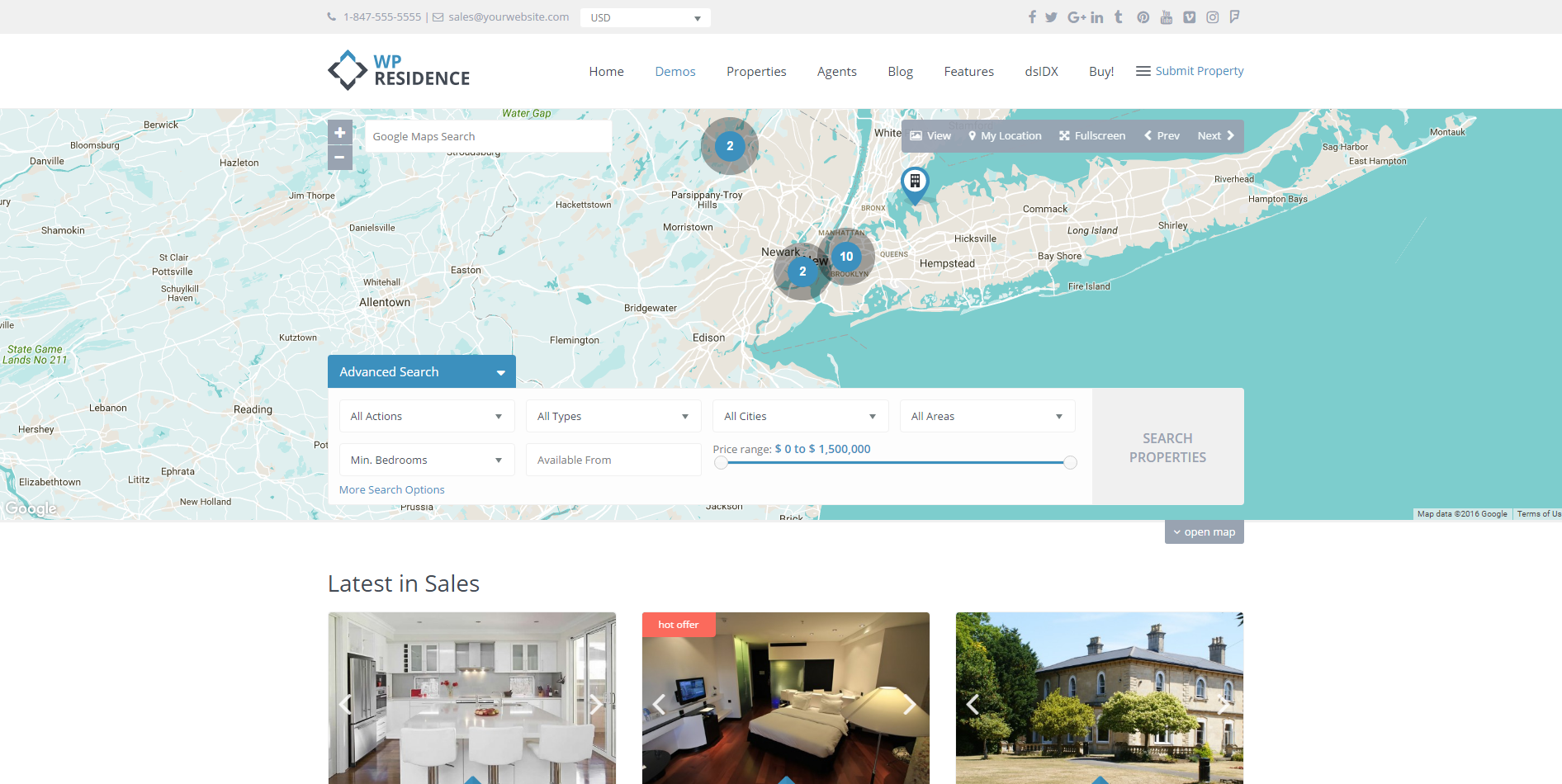Expand the All Actions dropdown

tap(427, 416)
